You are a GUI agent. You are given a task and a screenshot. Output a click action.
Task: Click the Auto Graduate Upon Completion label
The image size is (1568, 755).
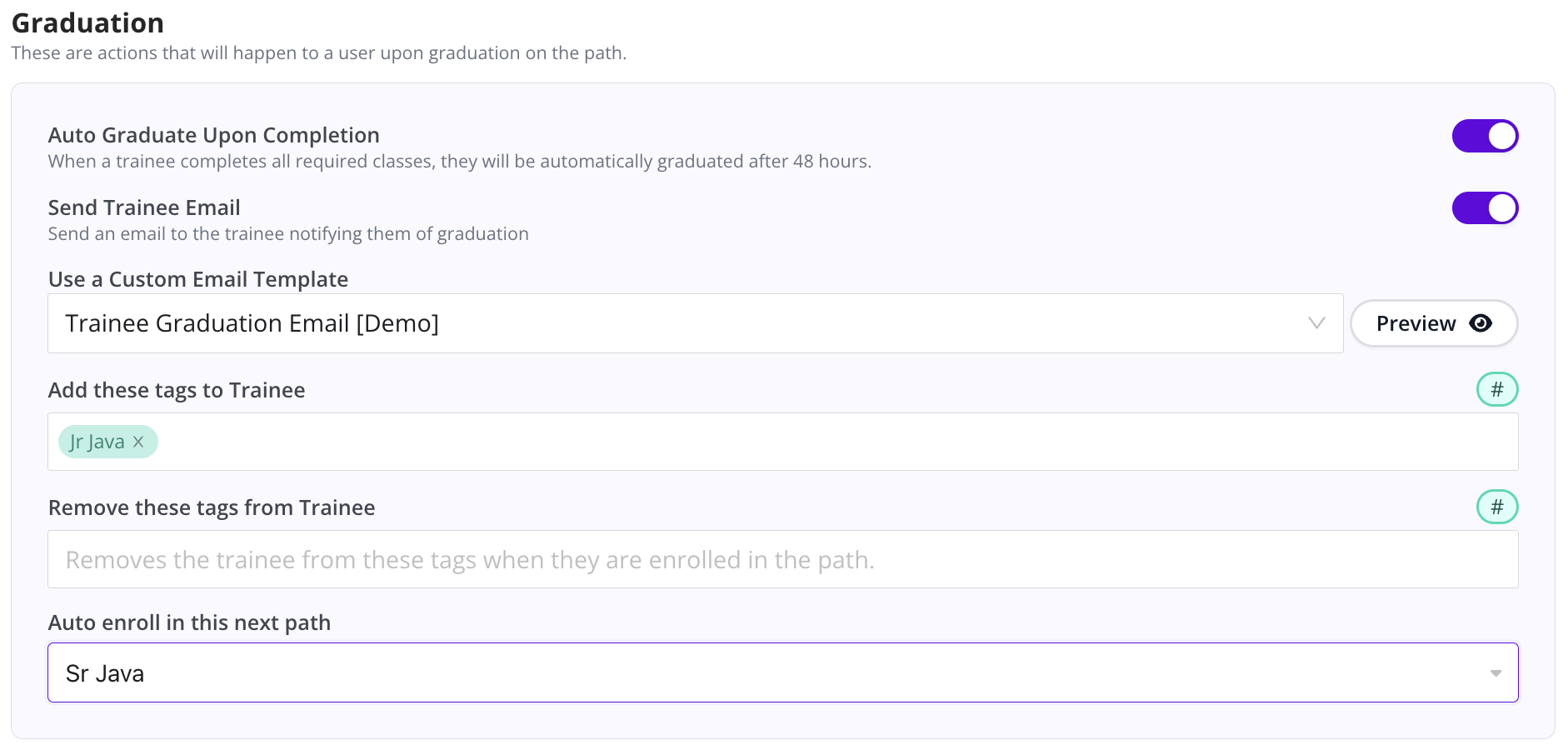point(213,135)
